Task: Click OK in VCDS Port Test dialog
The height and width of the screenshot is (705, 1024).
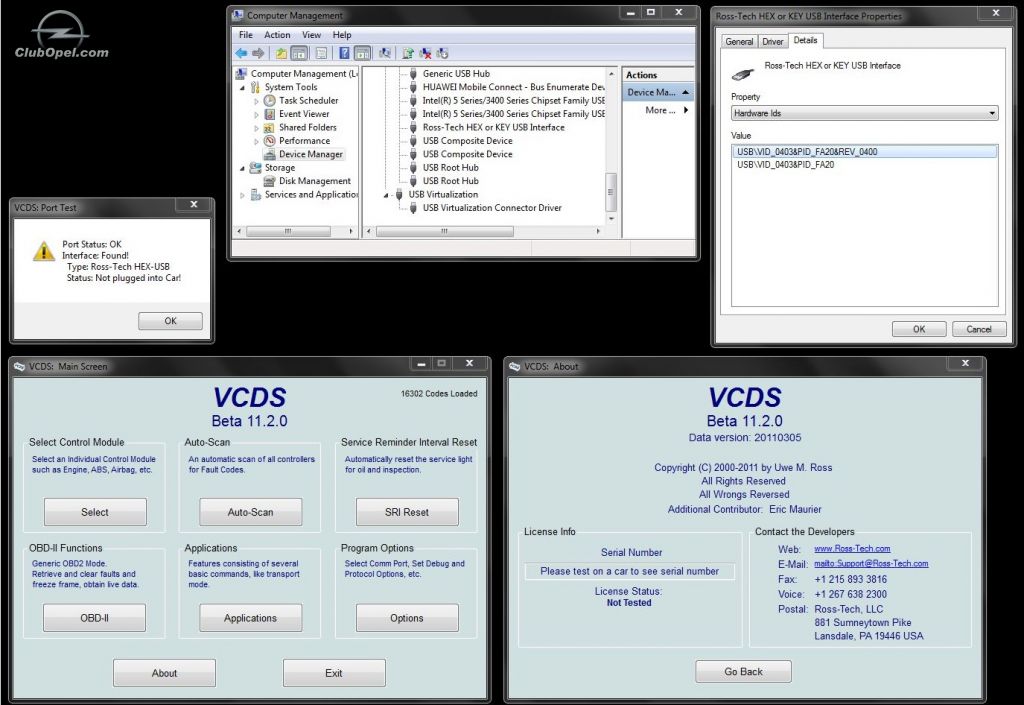Action: tap(170, 321)
